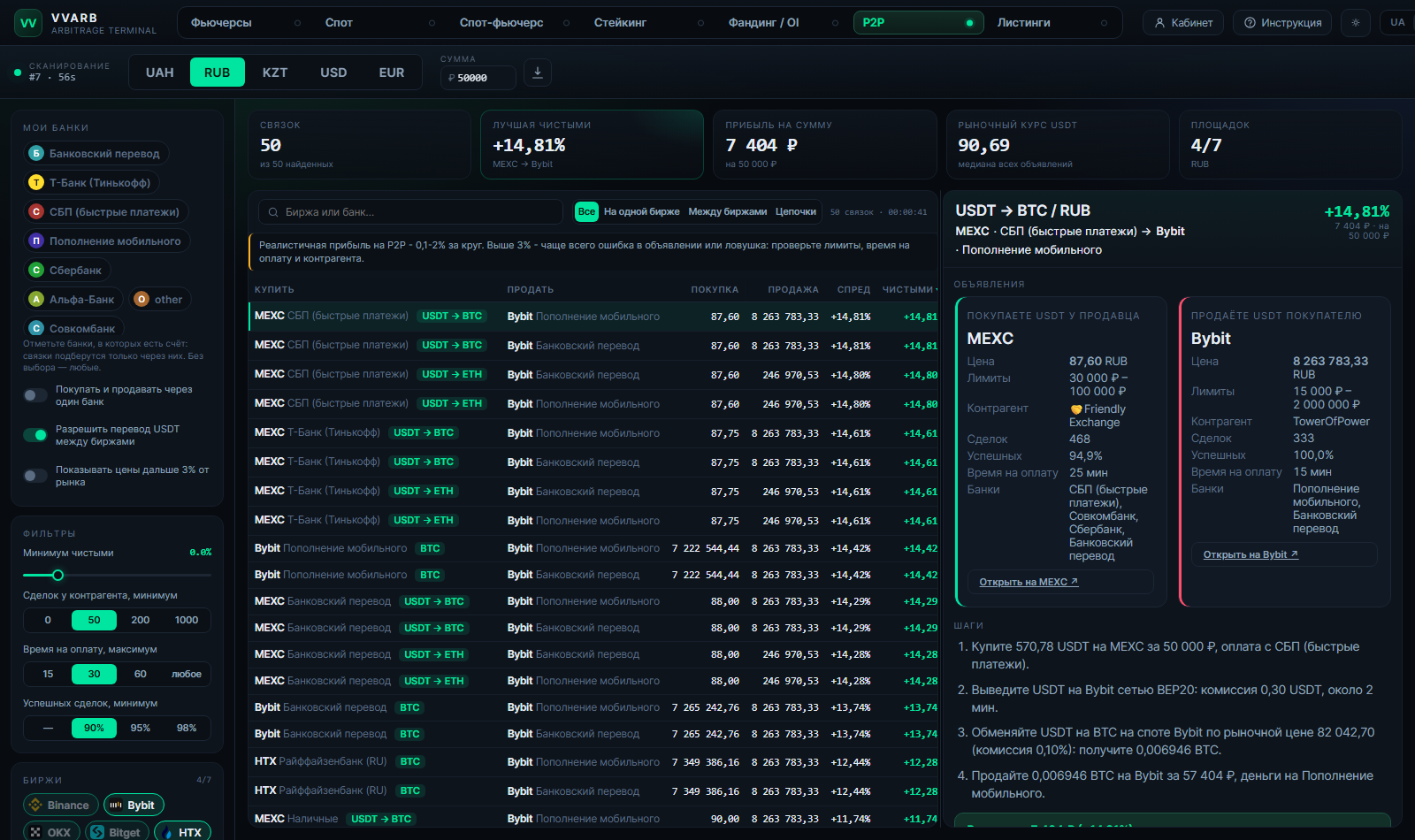Switch to the Спот-фьючерс tab
Viewport: 1415px width, 840px height.
pyautogui.click(x=514, y=23)
